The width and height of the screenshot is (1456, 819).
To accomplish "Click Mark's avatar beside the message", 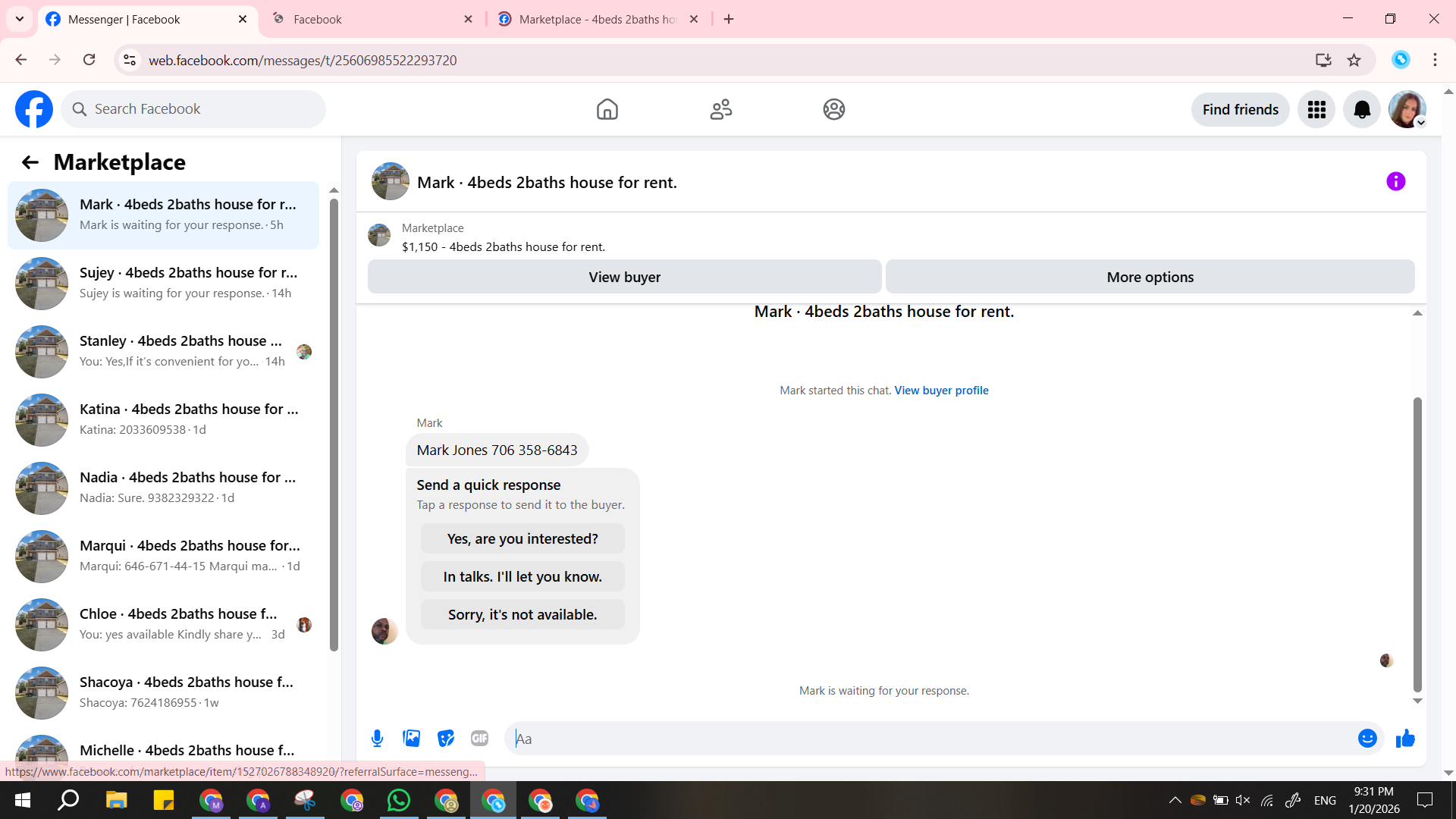I will [384, 631].
